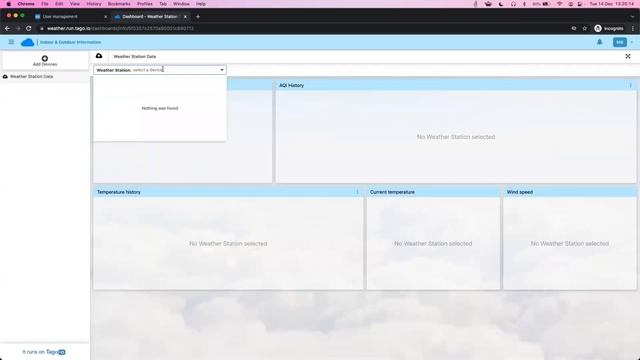Click the Do Not Disturb moon icon
The height and width of the screenshot is (360, 640).
pos(501,4)
